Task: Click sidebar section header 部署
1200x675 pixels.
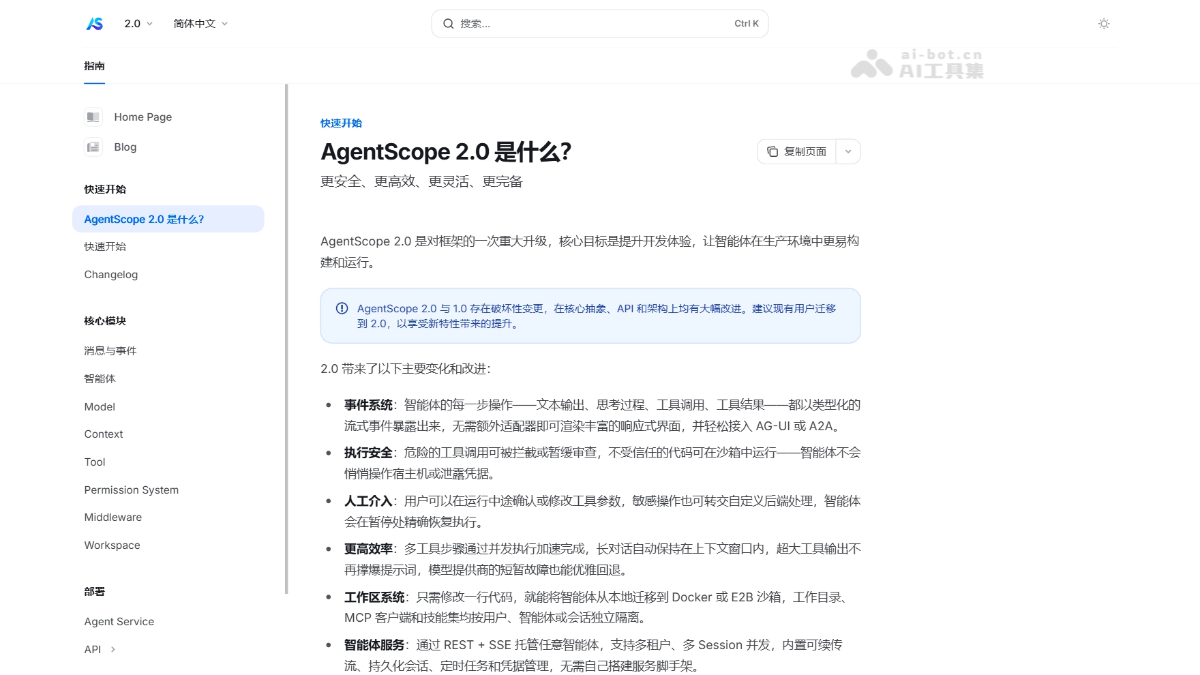Action: coord(94,591)
